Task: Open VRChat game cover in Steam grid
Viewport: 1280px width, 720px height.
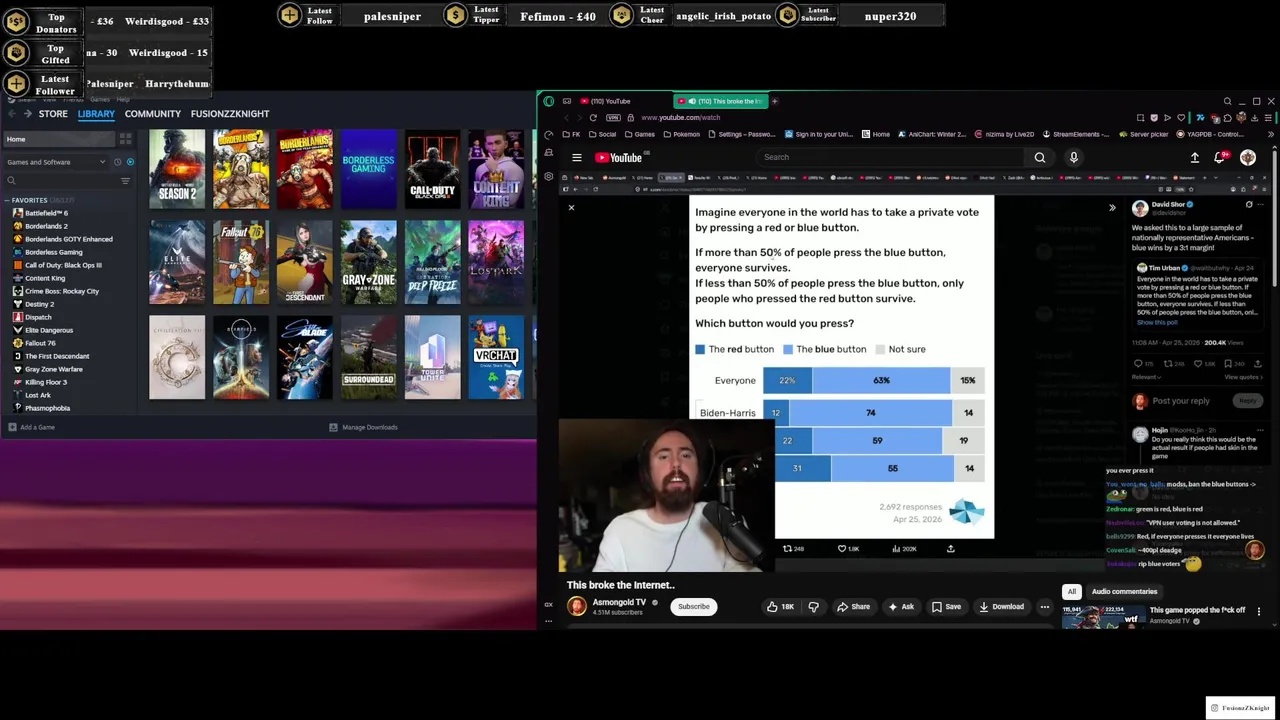Action: click(496, 357)
